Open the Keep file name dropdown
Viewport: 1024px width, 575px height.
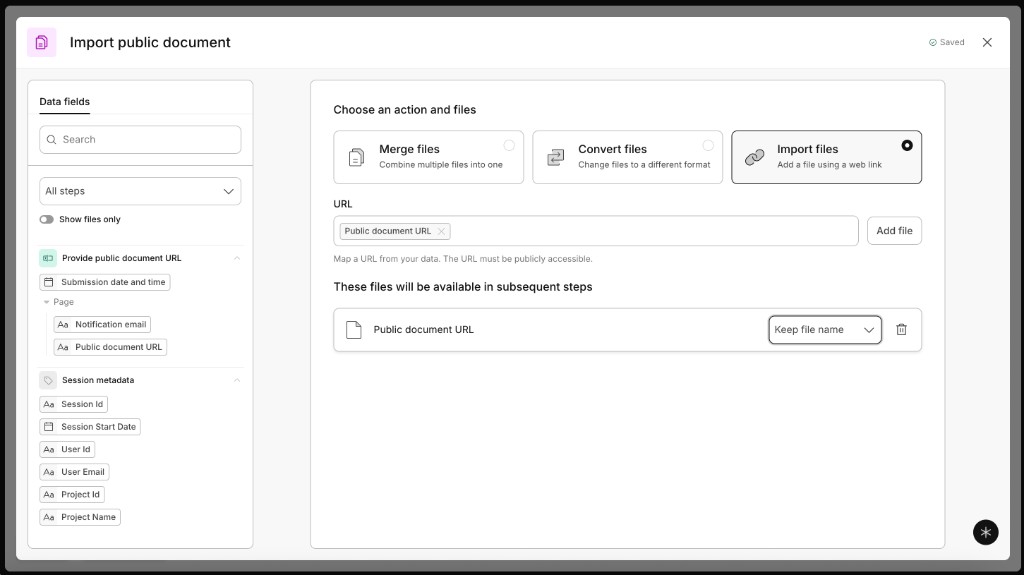click(825, 330)
